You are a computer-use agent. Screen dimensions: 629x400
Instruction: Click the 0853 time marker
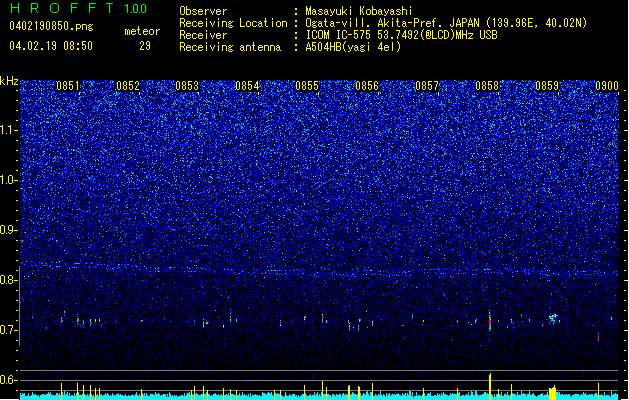187,86
